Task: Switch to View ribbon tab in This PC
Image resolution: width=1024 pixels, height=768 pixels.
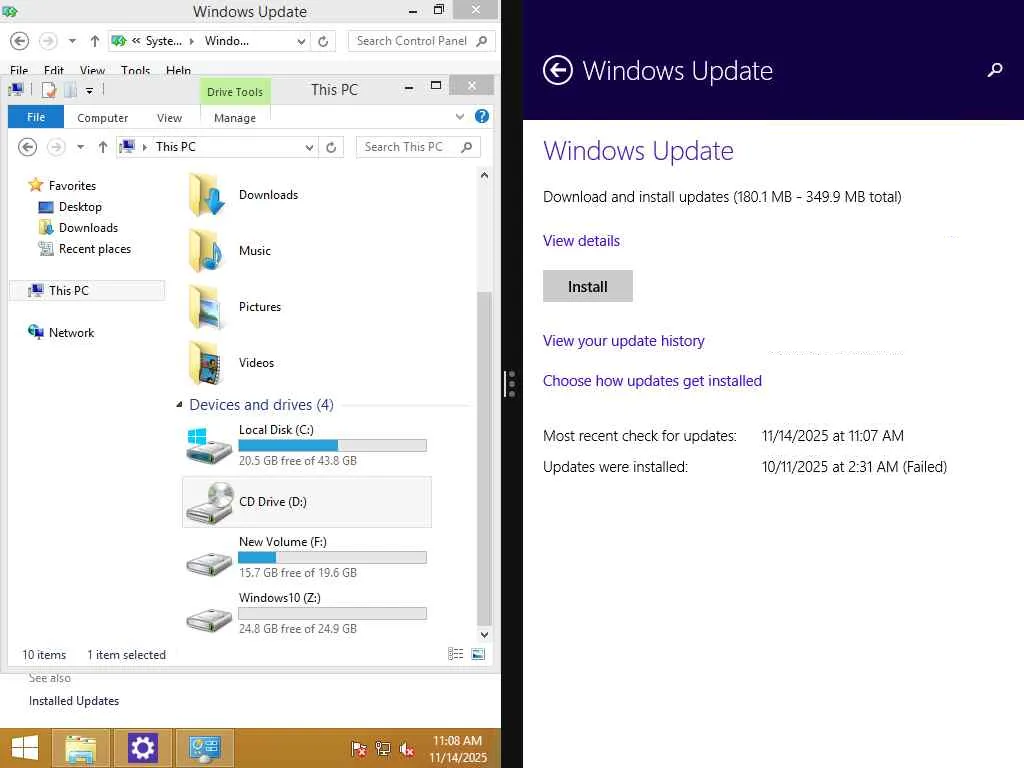Action: coord(169,118)
